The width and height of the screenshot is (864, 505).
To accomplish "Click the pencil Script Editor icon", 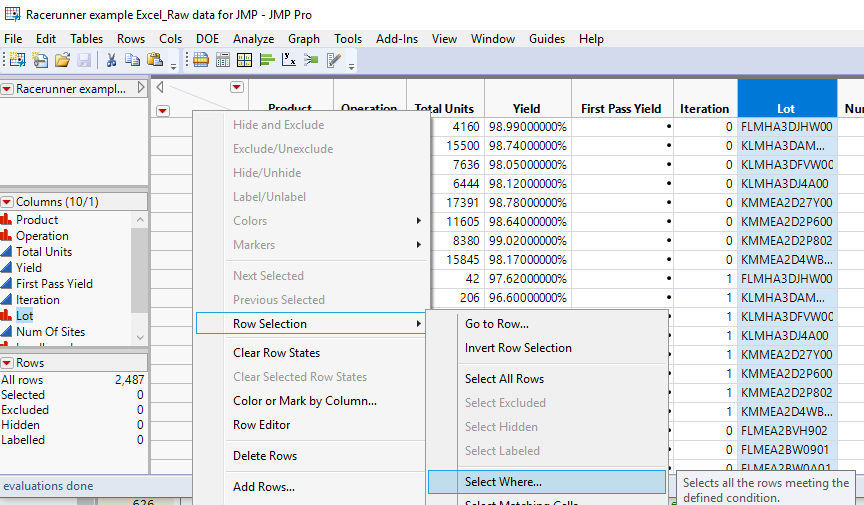I will click(x=333, y=60).
